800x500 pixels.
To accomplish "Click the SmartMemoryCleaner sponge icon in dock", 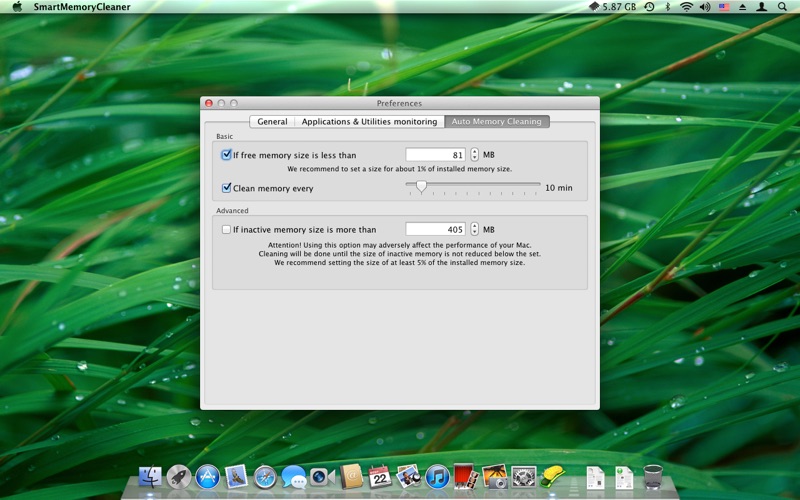I will pyautogui.click(x=553, y=477).
